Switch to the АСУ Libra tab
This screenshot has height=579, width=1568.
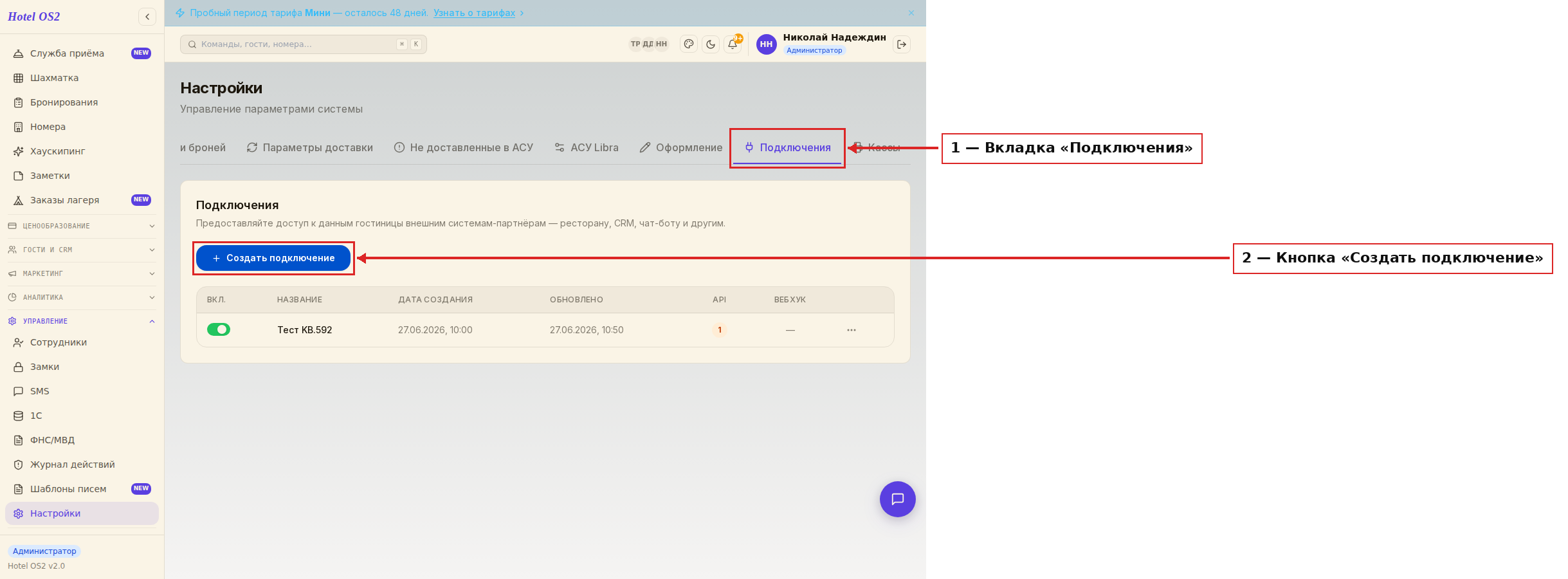587,147
